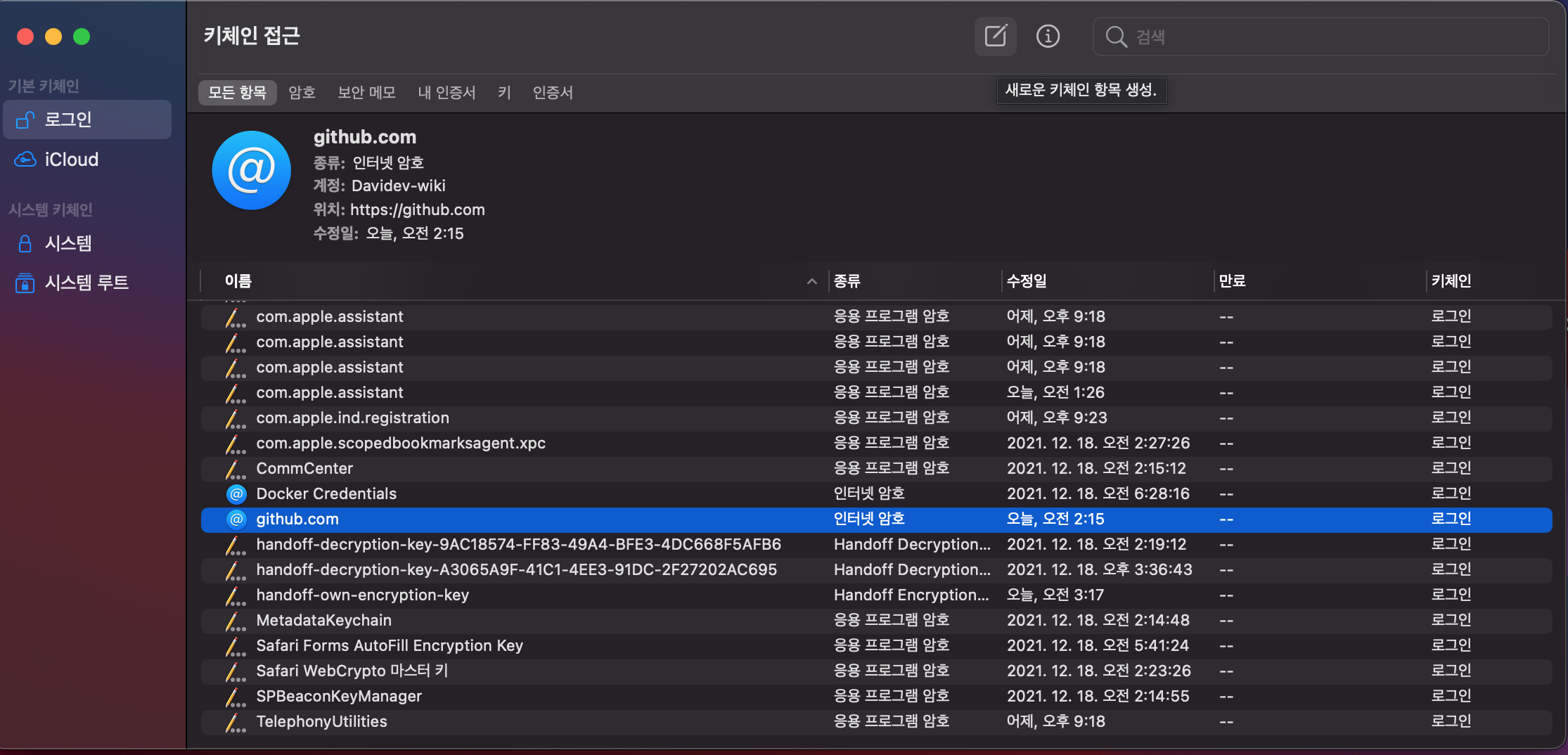Viewport: 1568px width, 755px height.
Task: Select the CommCenter row
Action: (876, 468)
